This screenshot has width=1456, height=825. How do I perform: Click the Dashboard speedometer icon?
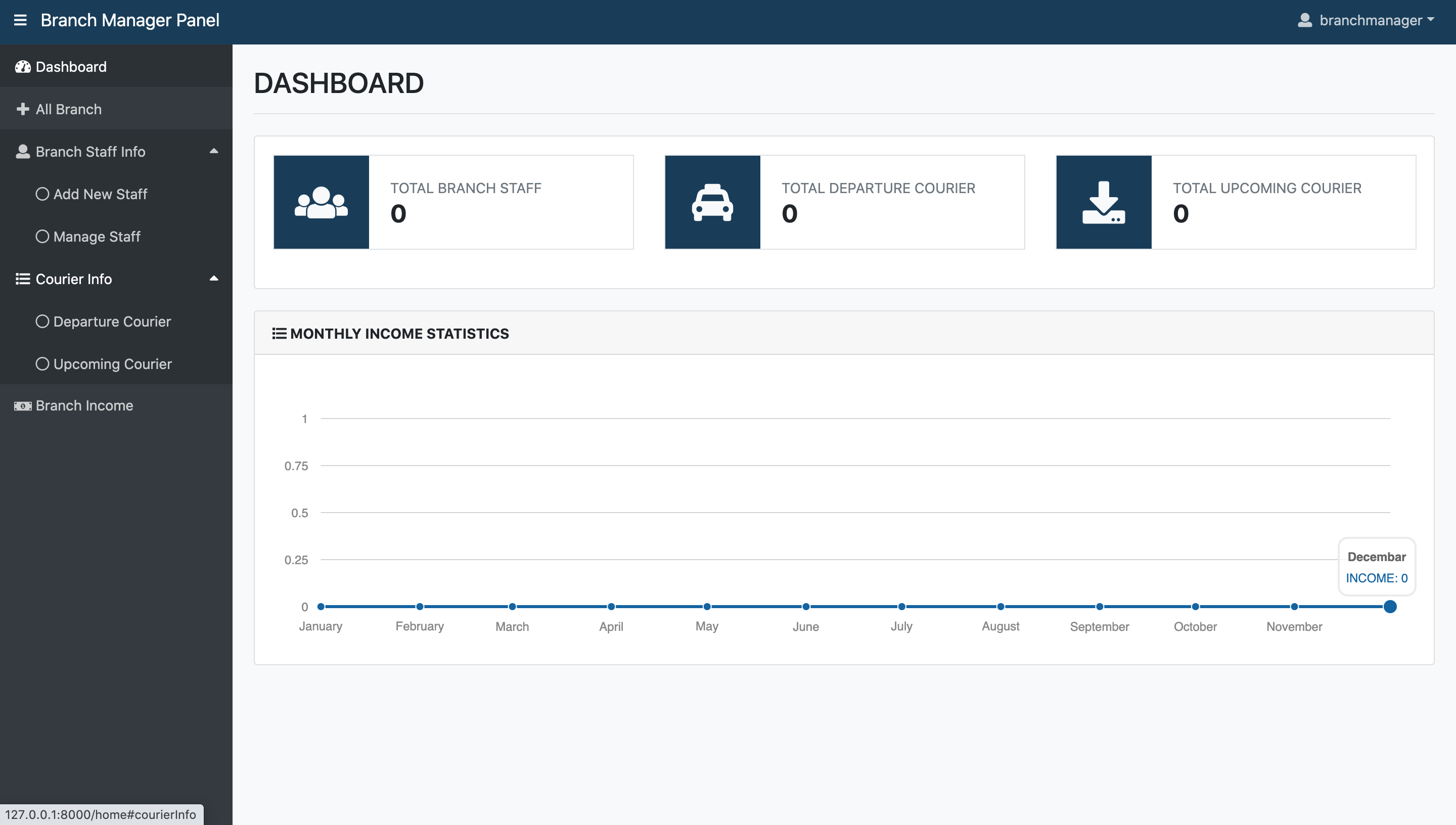coord(23,67)
